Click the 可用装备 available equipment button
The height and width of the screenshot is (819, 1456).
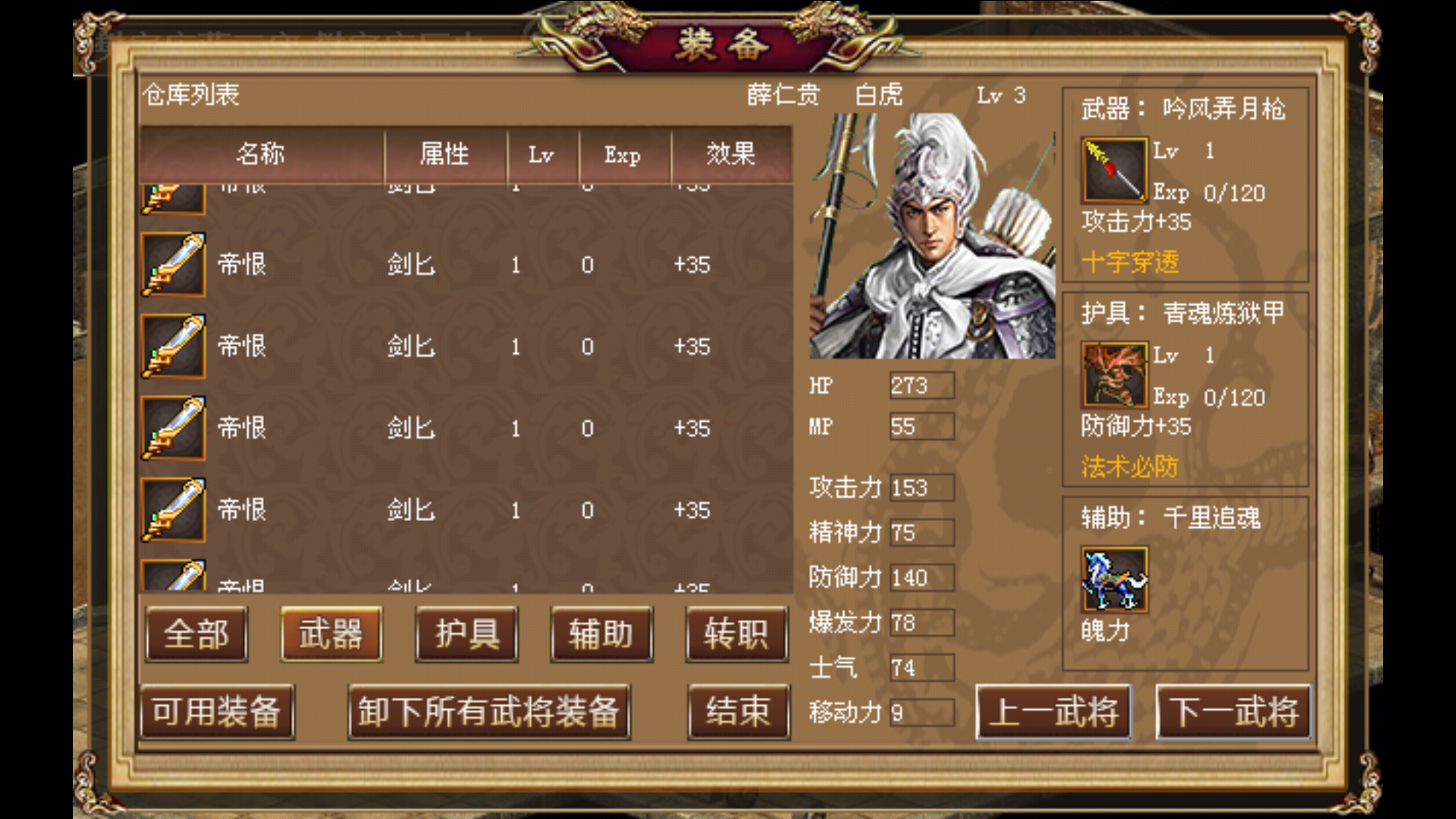tap(217, 712)
